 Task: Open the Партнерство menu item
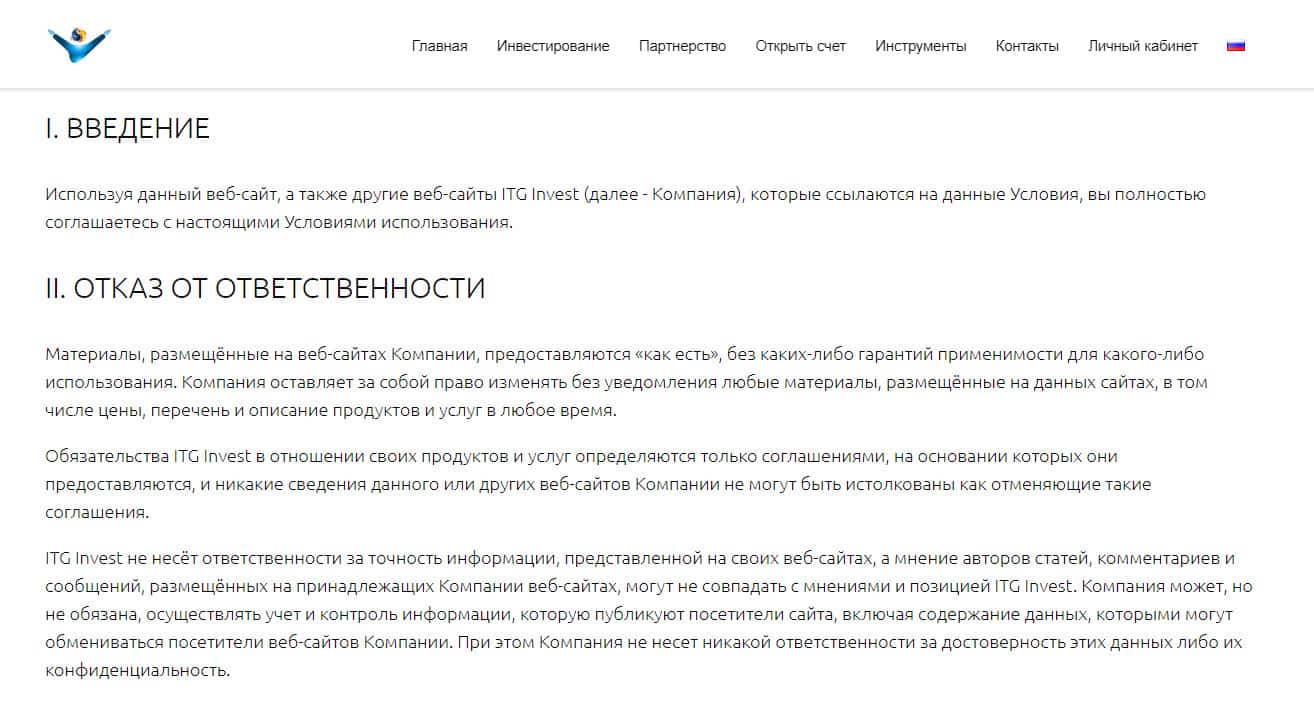click(682, 46)
